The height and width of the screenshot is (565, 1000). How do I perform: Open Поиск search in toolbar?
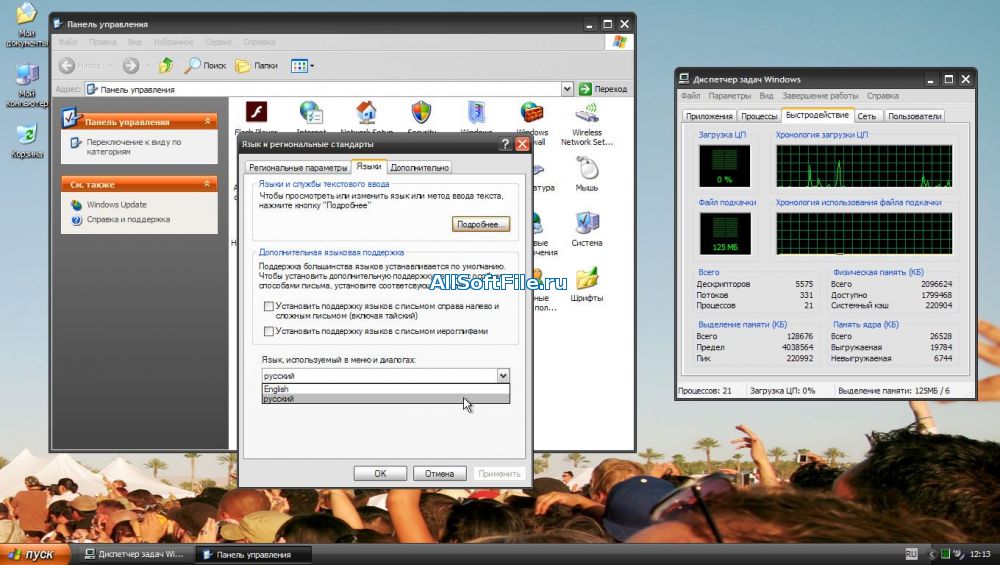pos(205,65)
